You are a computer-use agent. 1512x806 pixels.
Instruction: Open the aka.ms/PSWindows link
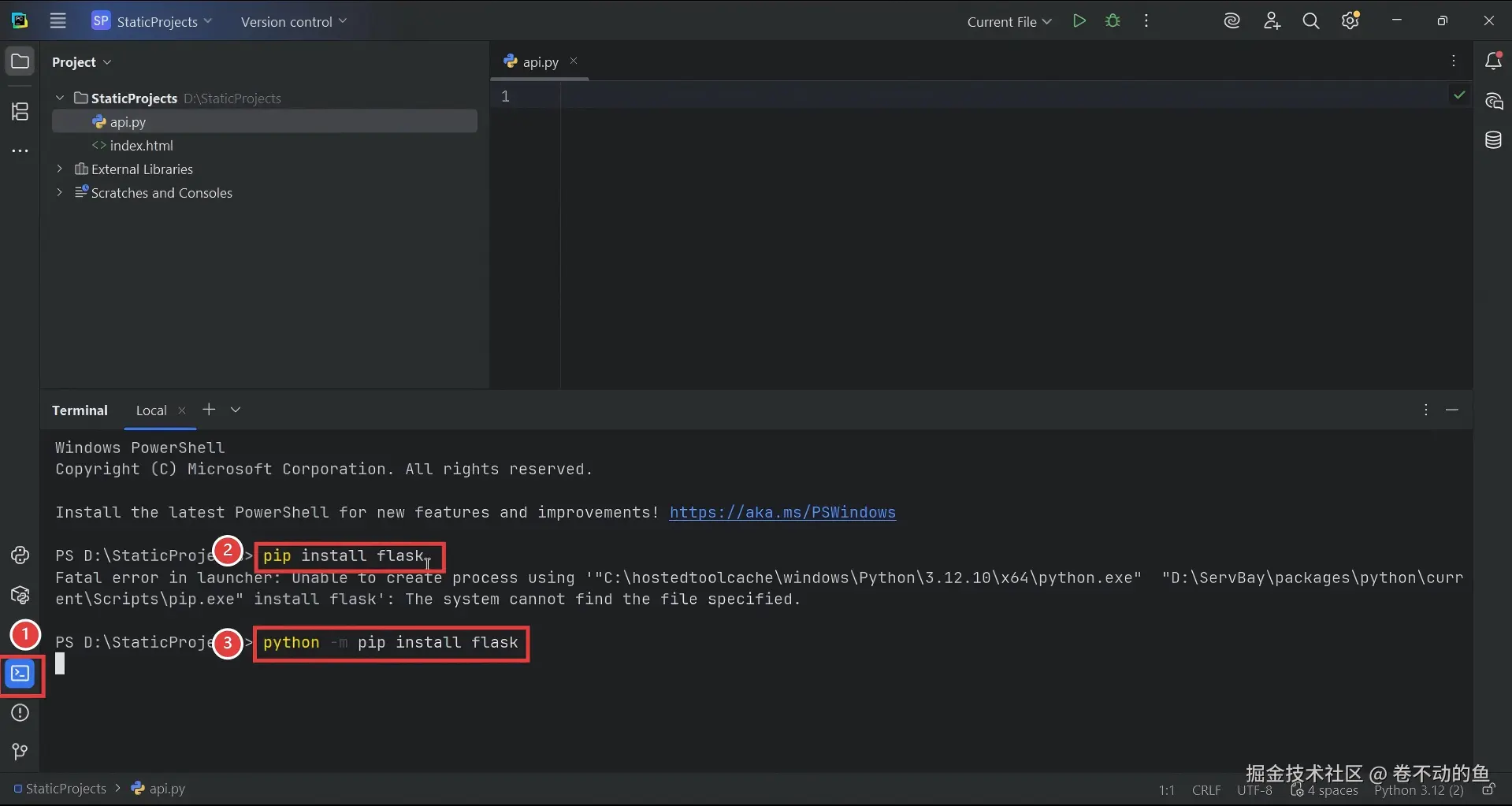[782, 512]
